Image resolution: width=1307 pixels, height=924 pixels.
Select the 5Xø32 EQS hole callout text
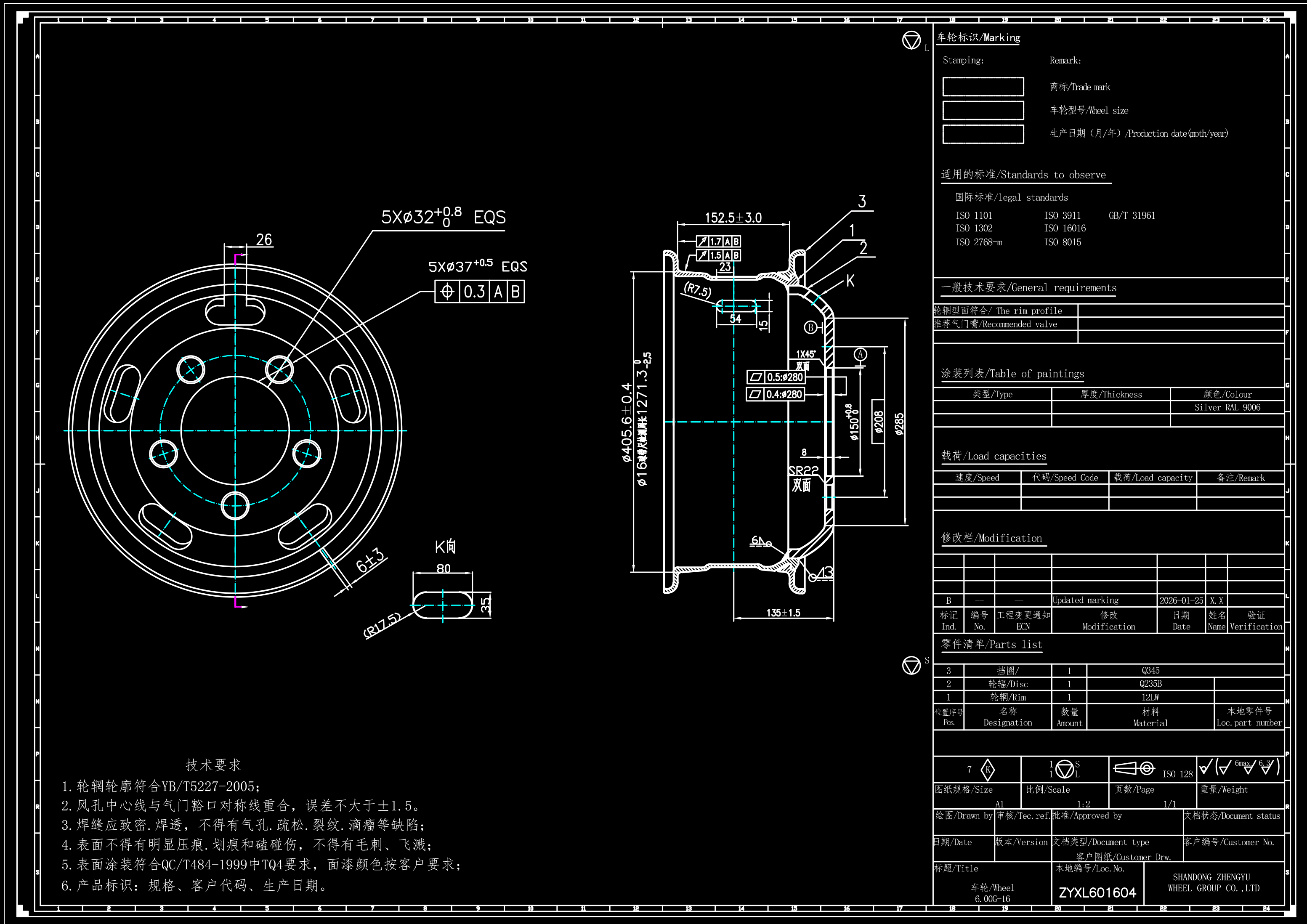click(443, 218)
